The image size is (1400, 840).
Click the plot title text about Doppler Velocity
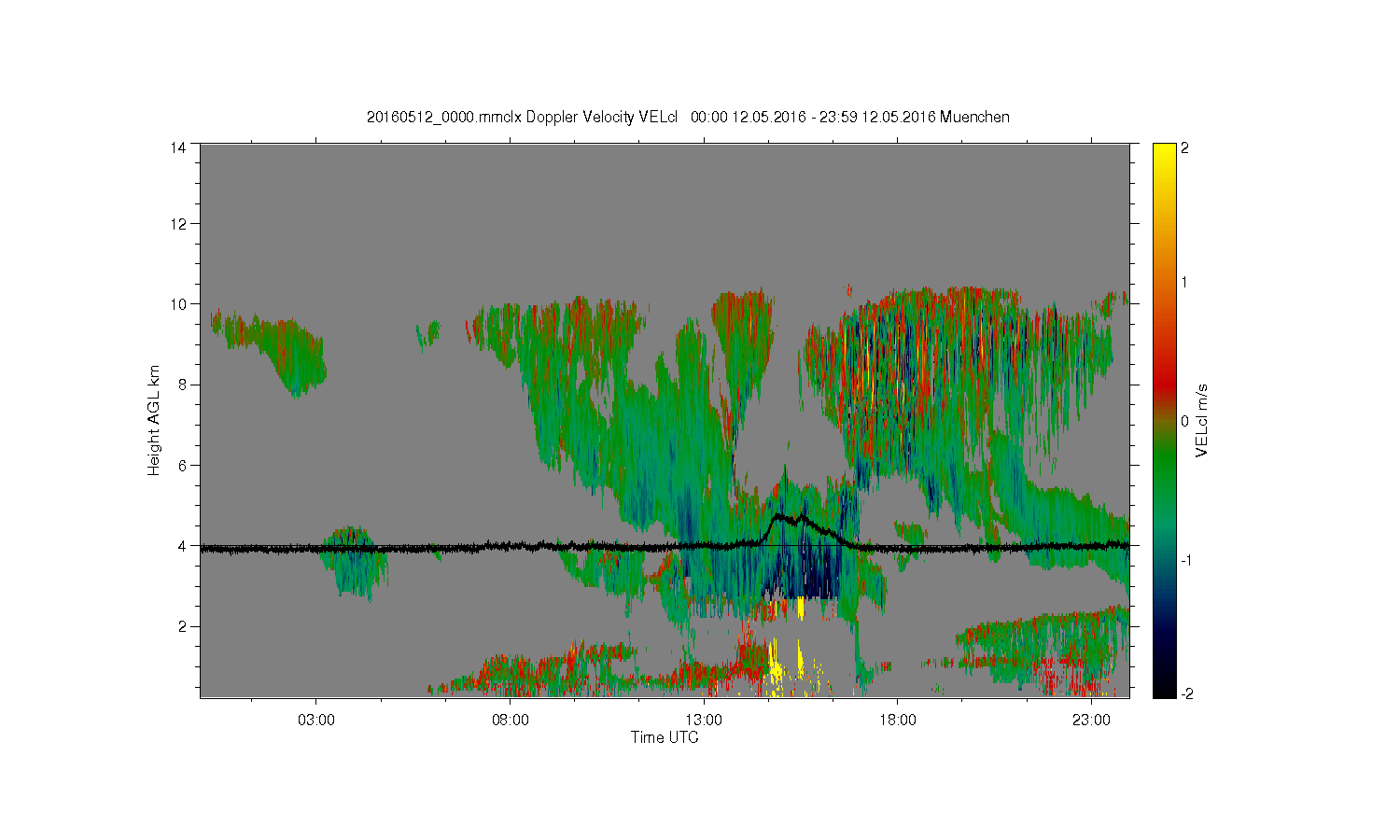tap(688, 117)
